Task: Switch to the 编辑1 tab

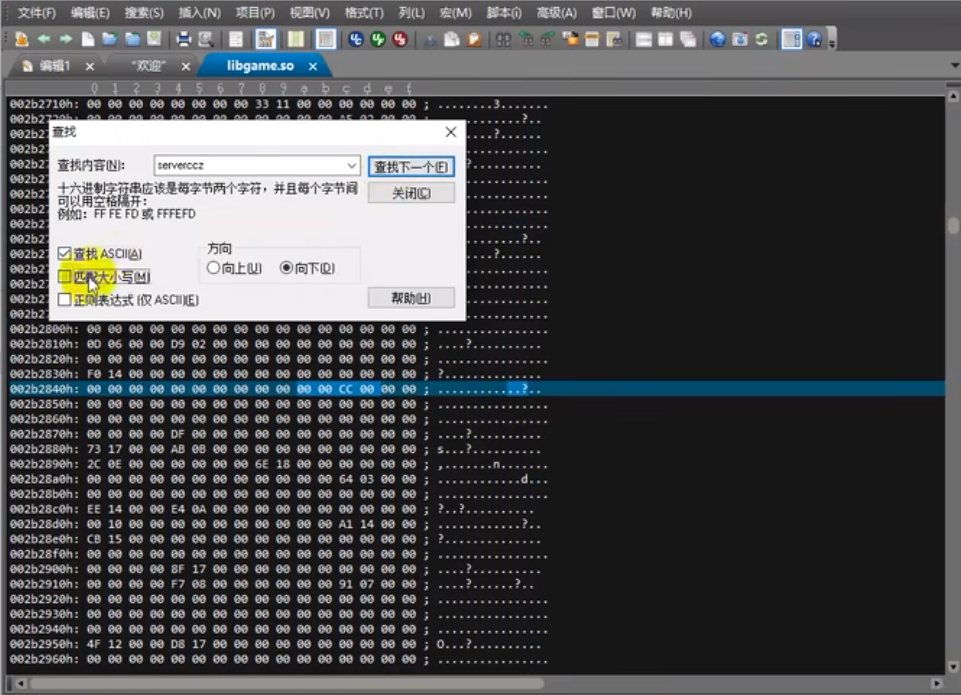Action: click(55, 64)
